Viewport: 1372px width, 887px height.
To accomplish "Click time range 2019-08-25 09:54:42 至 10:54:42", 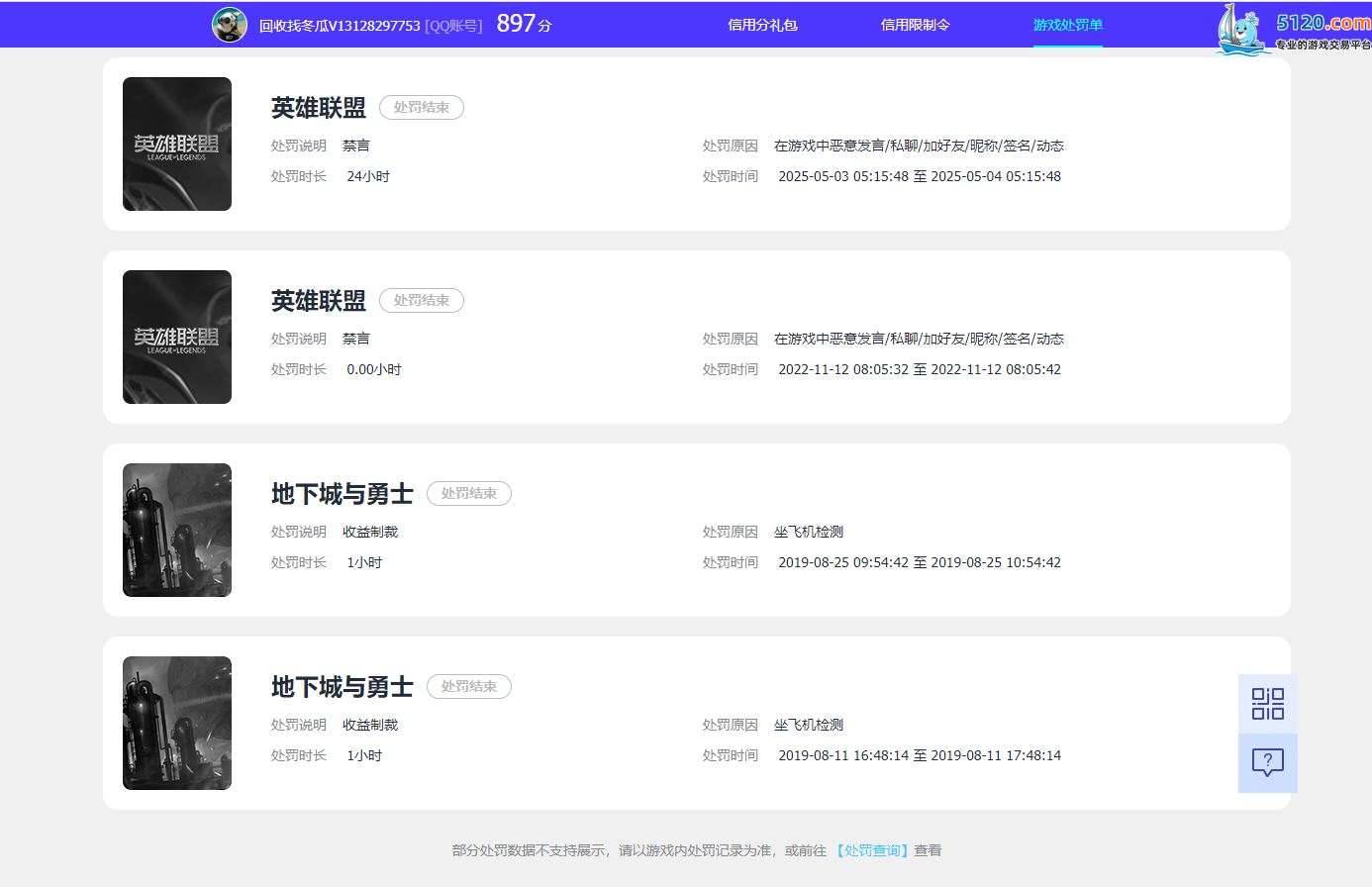I will coord(920,562).
